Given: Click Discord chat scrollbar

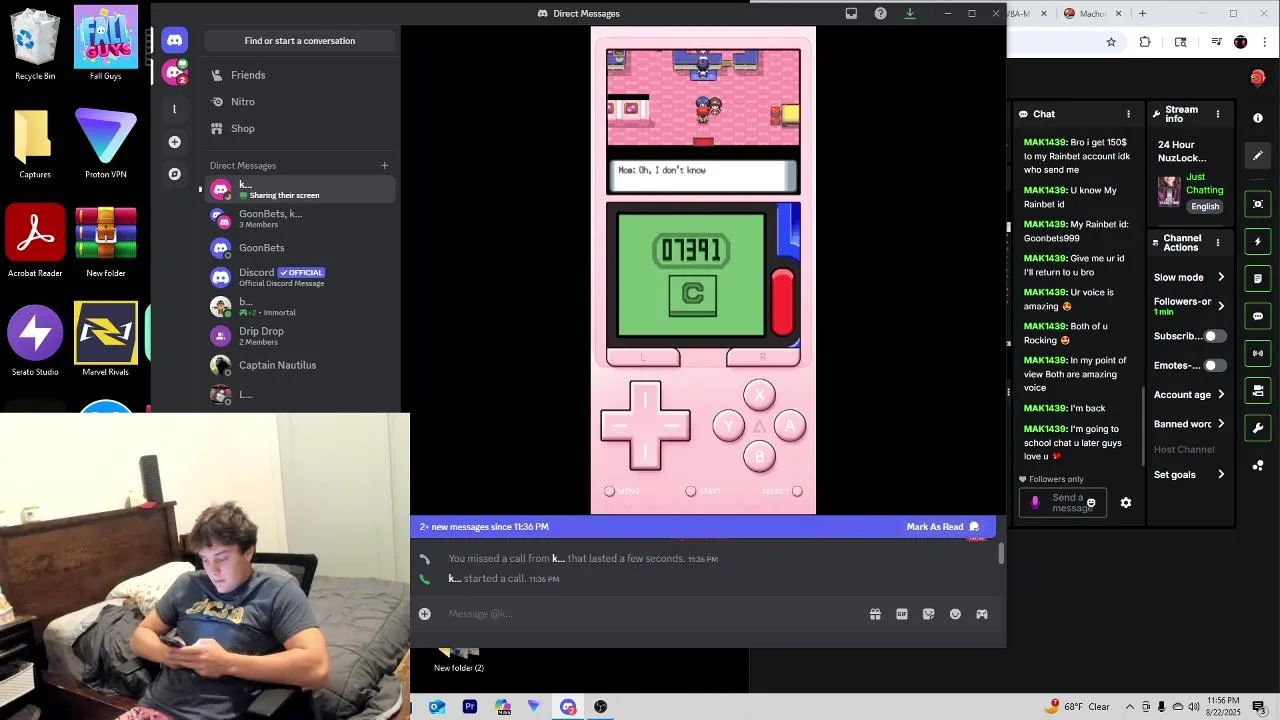Looking at the screenshot, I should 1001,552.
